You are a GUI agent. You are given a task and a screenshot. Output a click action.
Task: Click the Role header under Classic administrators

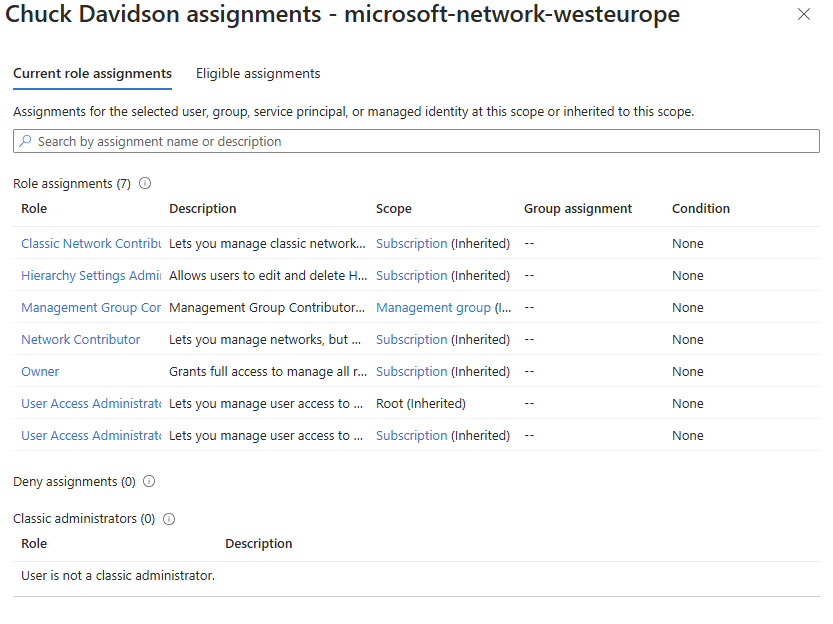click(x=34, y=544)
